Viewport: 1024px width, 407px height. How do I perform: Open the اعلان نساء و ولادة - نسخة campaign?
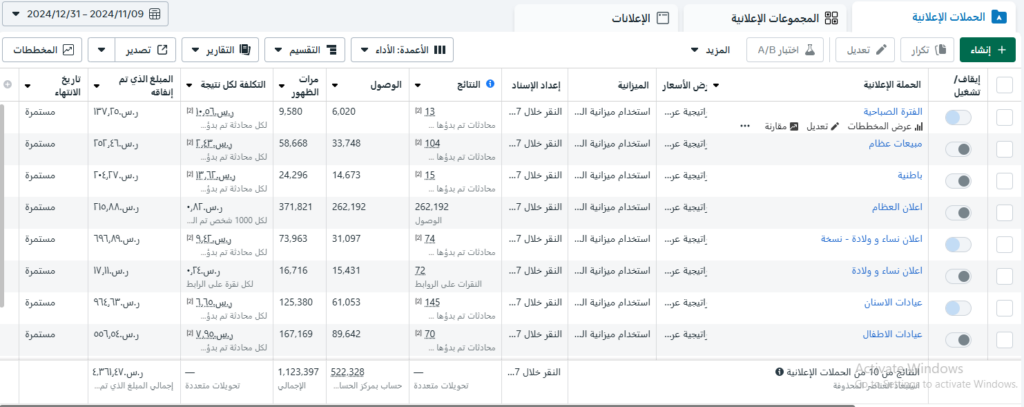point(871,239)
